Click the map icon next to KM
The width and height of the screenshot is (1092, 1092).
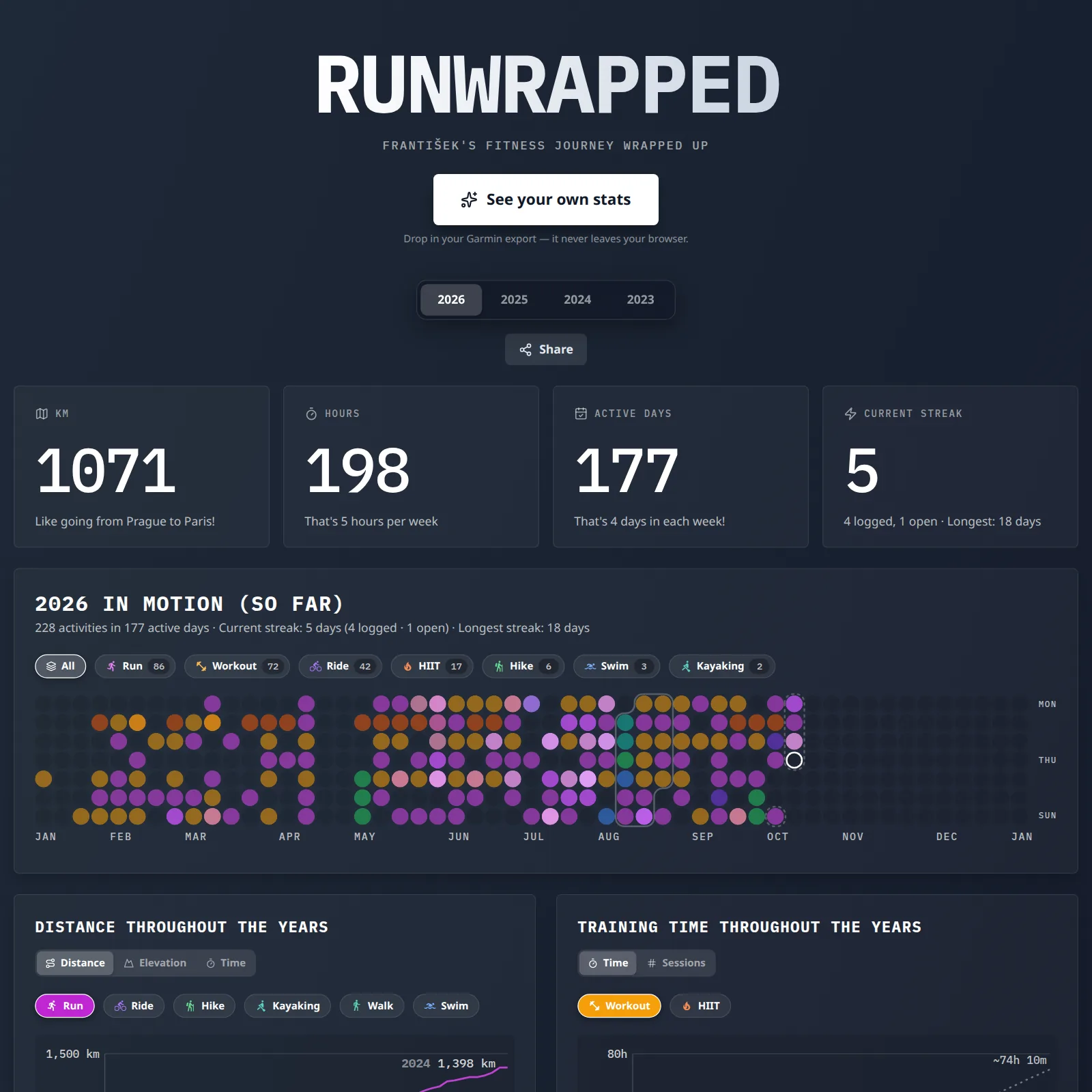pos(42,414)
